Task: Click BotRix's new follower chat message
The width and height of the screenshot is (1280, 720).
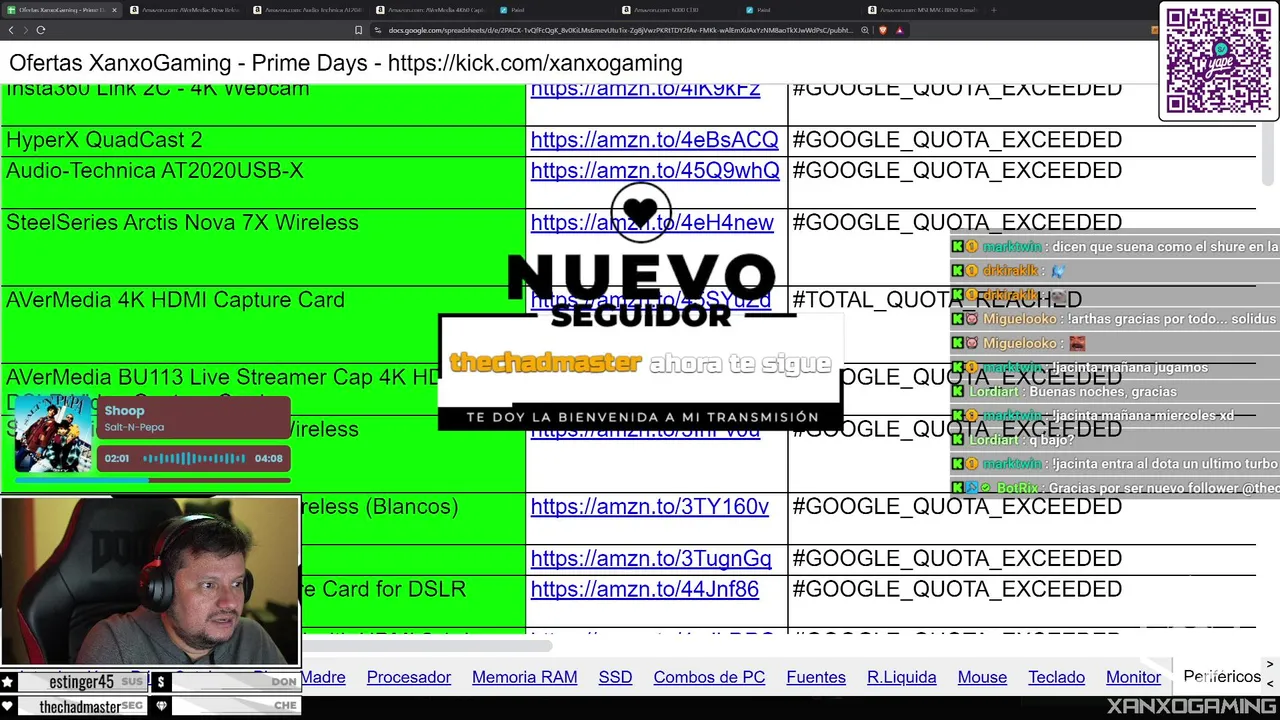Action: [x=1115, y=488]
